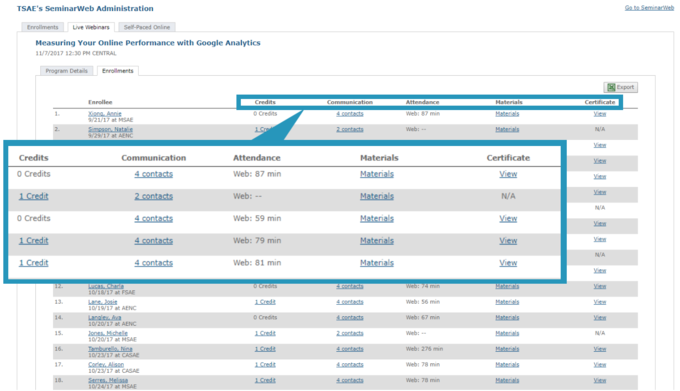Click attendance value 'Web: 56 min'
680x391 pixels.
423,302
